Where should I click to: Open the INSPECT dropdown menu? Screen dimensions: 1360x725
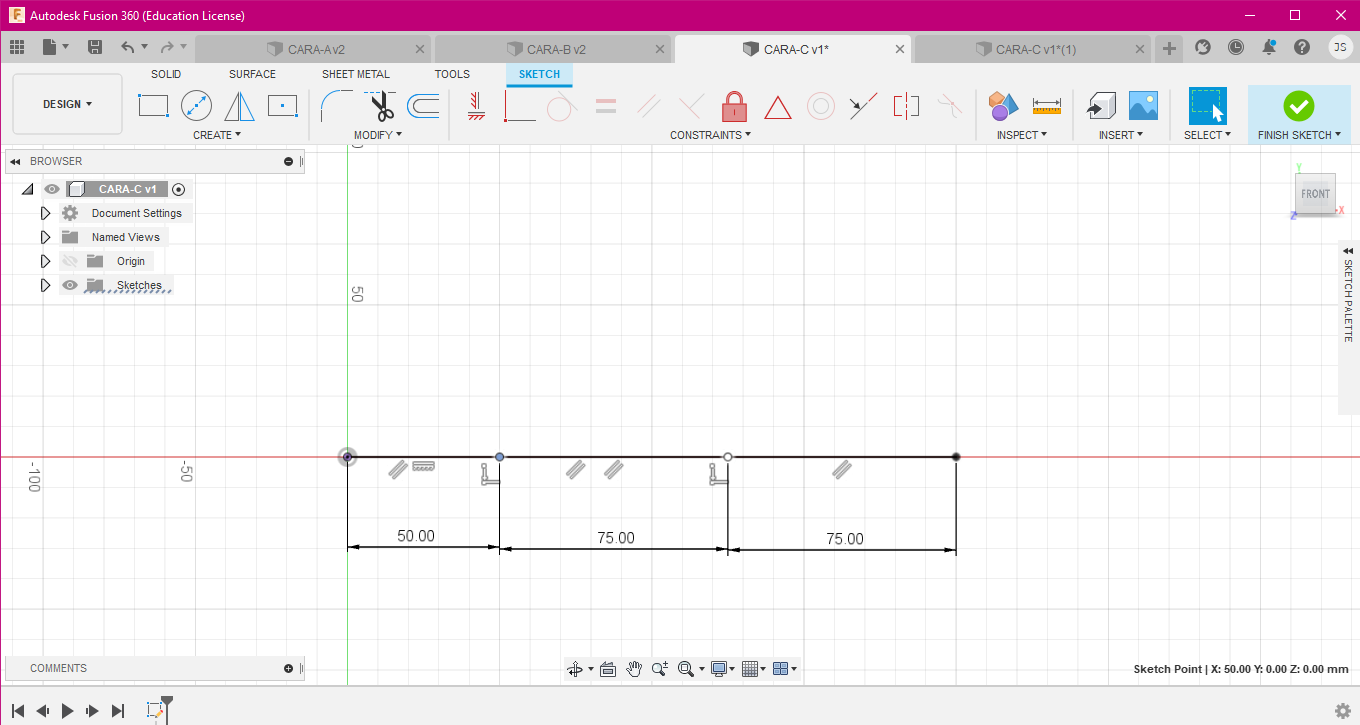point(1022,135)
